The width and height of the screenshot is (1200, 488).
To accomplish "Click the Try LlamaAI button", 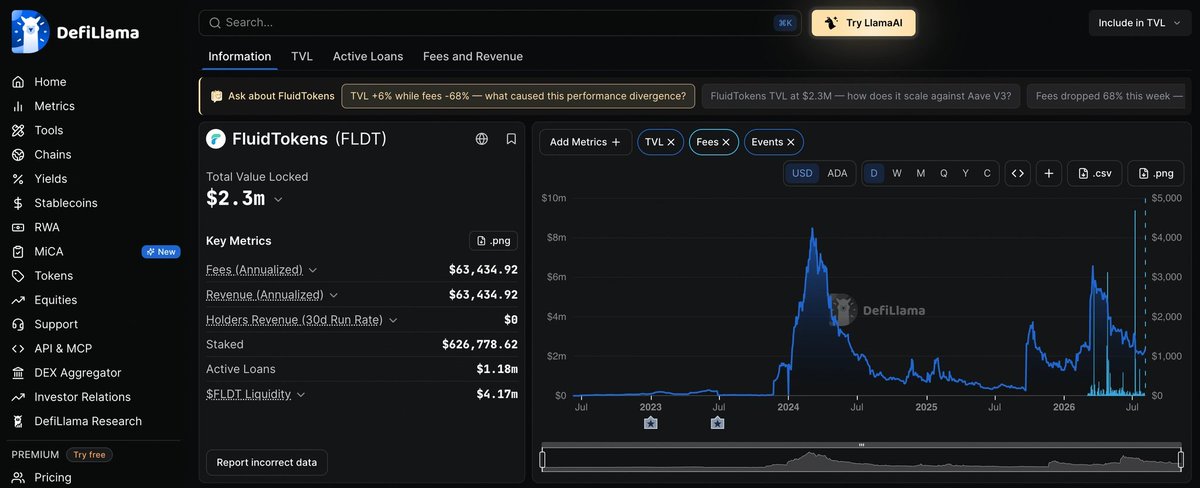I will tap(863, 23).
